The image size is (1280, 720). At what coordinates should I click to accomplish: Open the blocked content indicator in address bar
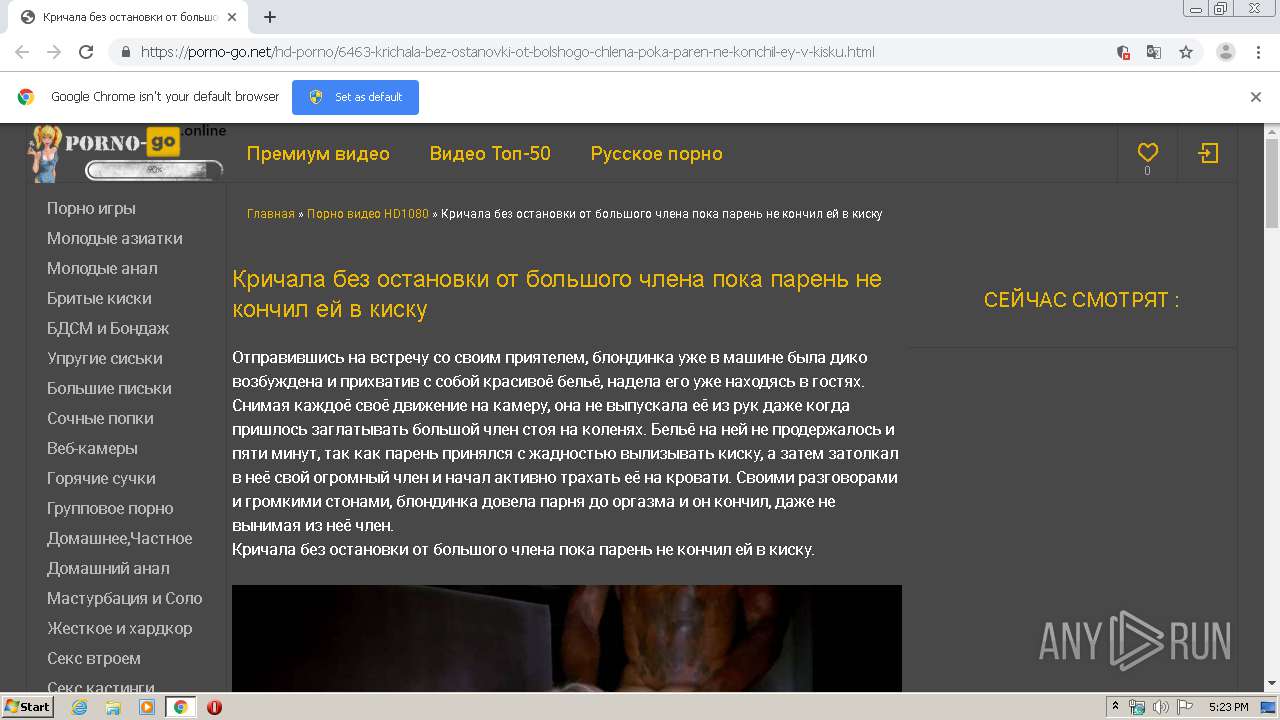click(1123, 52)
